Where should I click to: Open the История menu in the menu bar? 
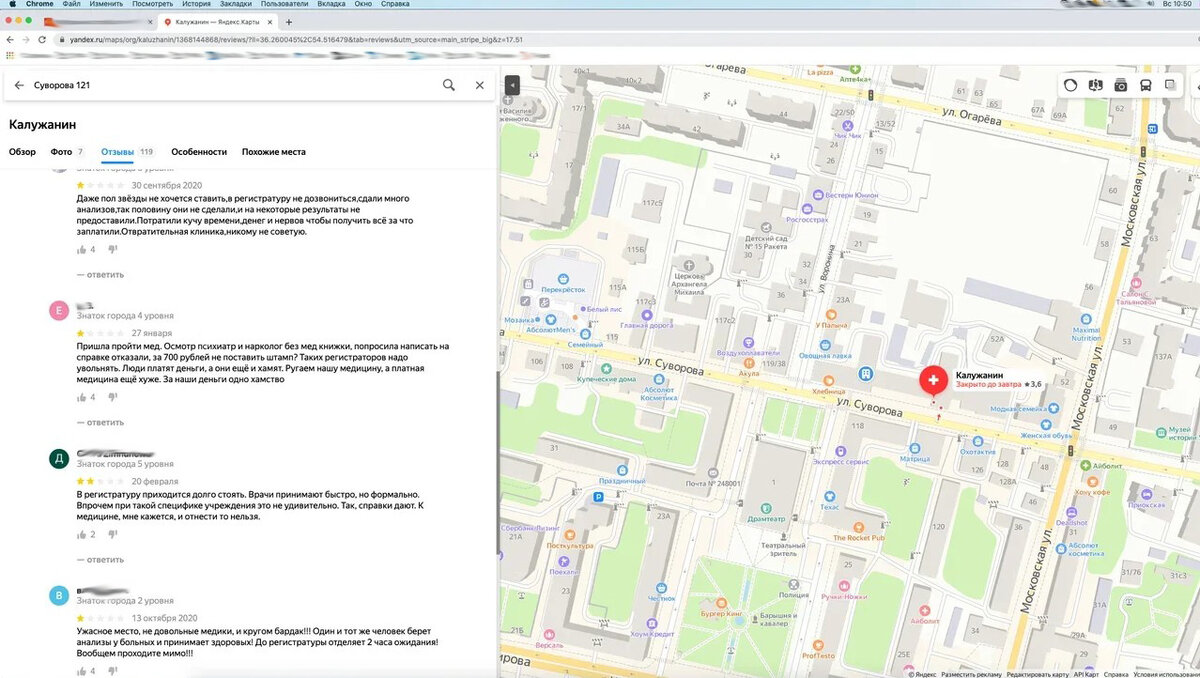[196, 5]
